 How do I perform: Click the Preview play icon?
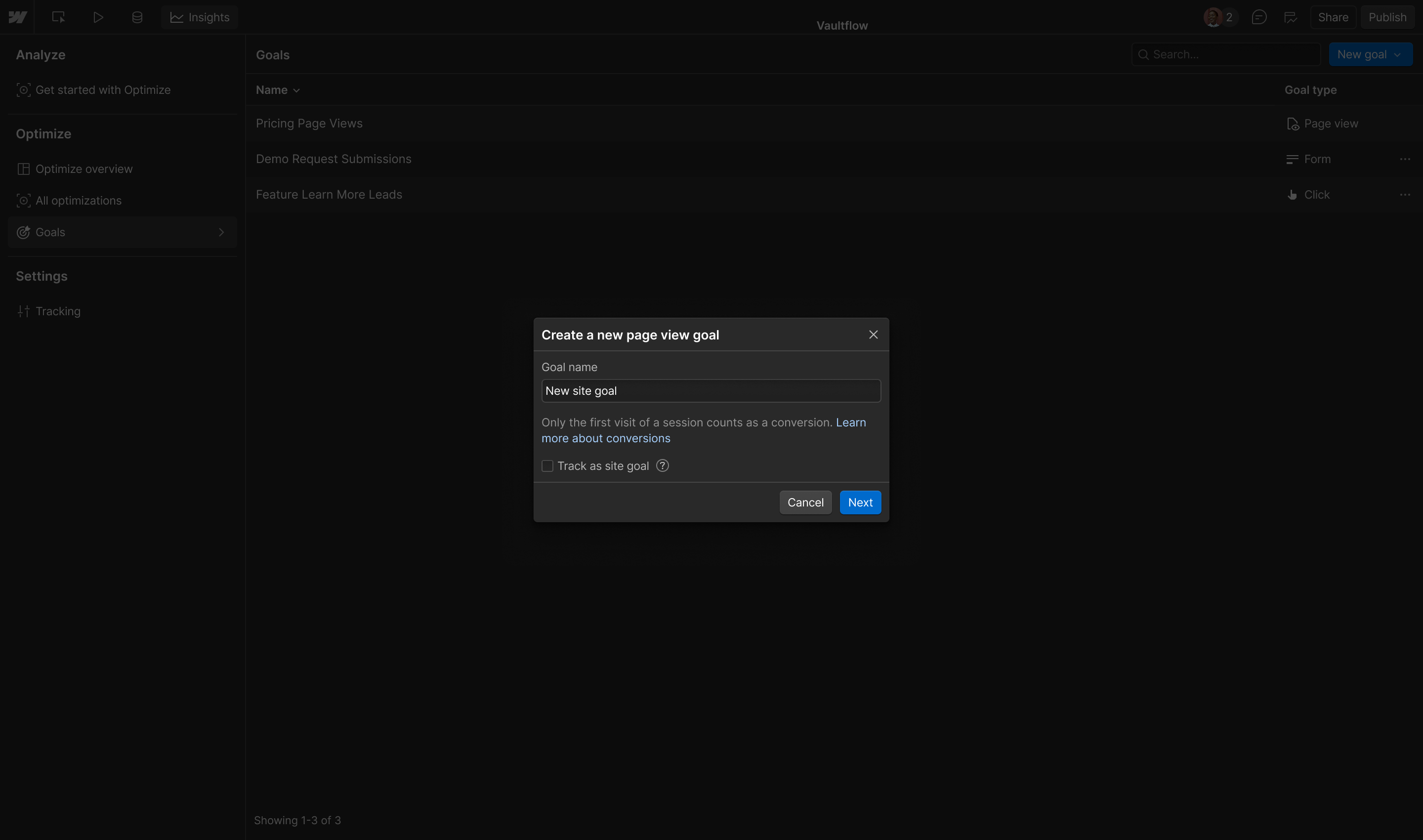[98, 17]
